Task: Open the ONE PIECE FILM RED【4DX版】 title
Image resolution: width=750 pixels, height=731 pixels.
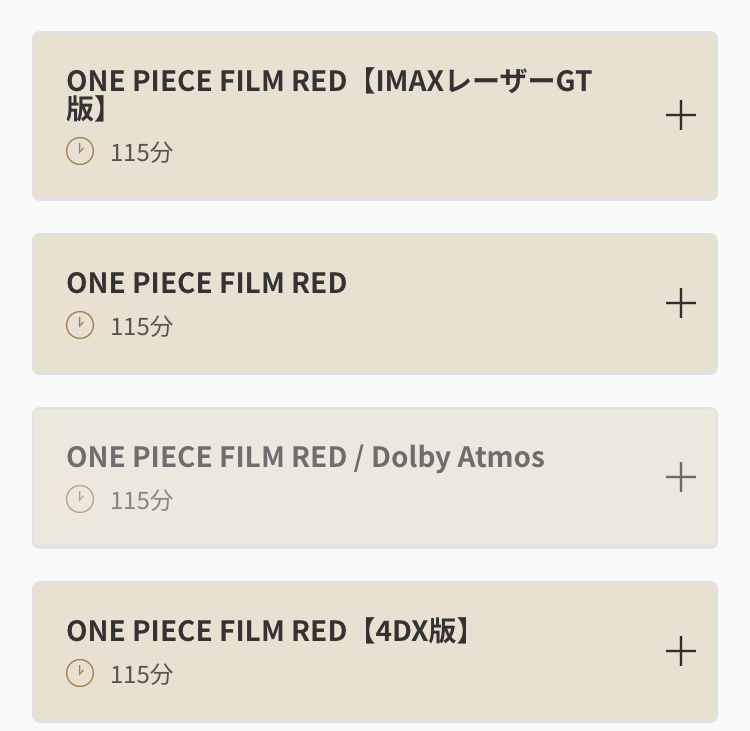Action: (x=269, y=631)
